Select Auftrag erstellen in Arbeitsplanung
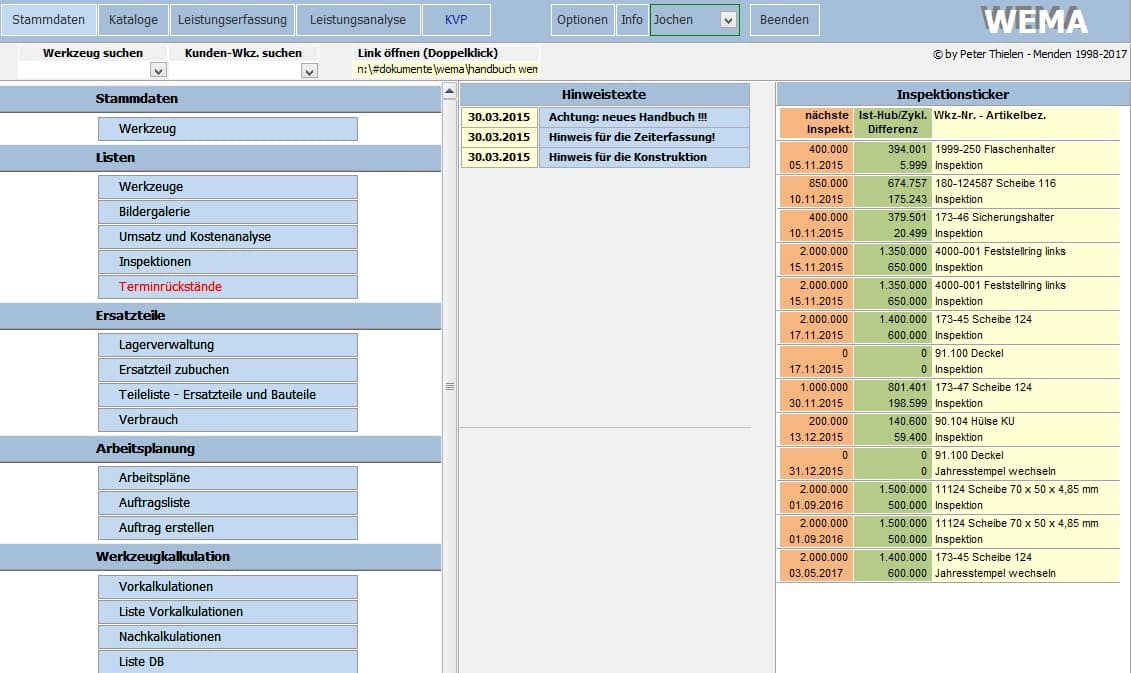1131x673 pixels. (228, 528)
